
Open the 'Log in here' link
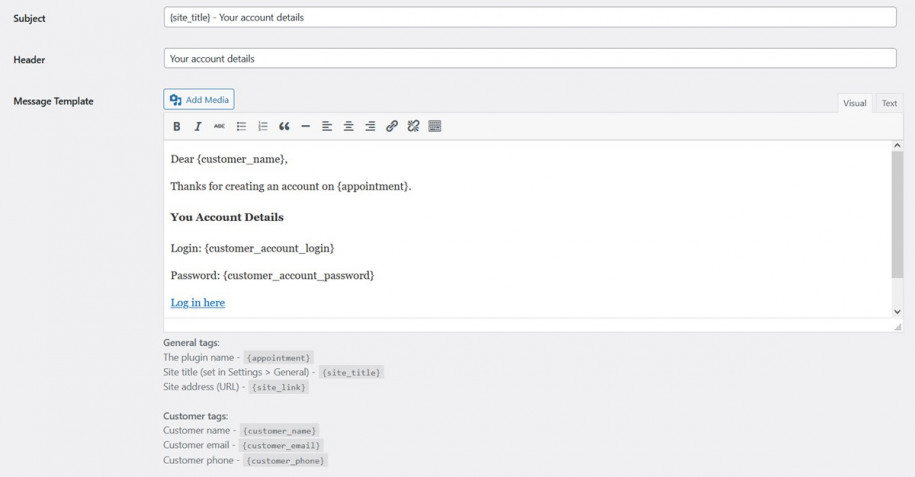[x=198, y=303]
